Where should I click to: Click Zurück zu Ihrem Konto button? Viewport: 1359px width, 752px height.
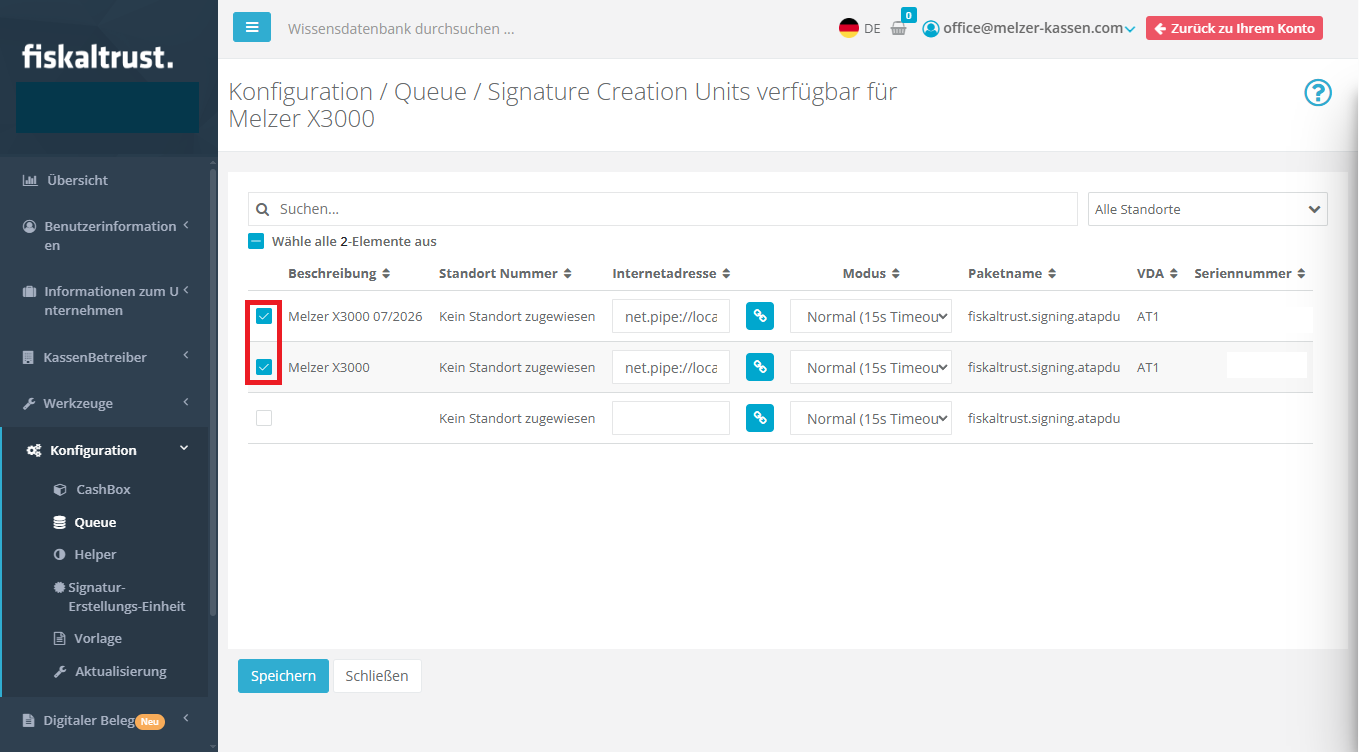(x=1234, y=28)
